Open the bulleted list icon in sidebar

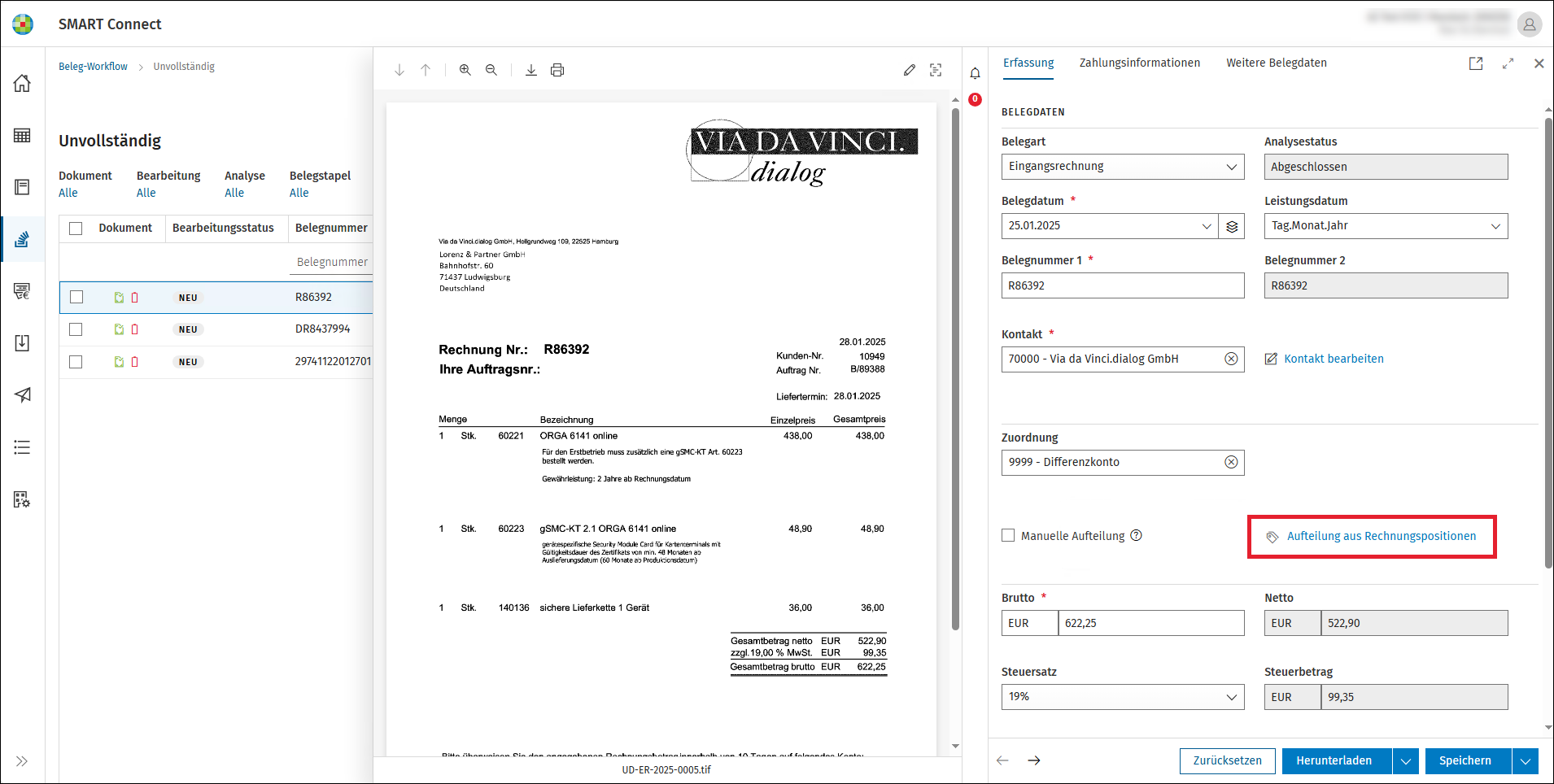[22, 447]
